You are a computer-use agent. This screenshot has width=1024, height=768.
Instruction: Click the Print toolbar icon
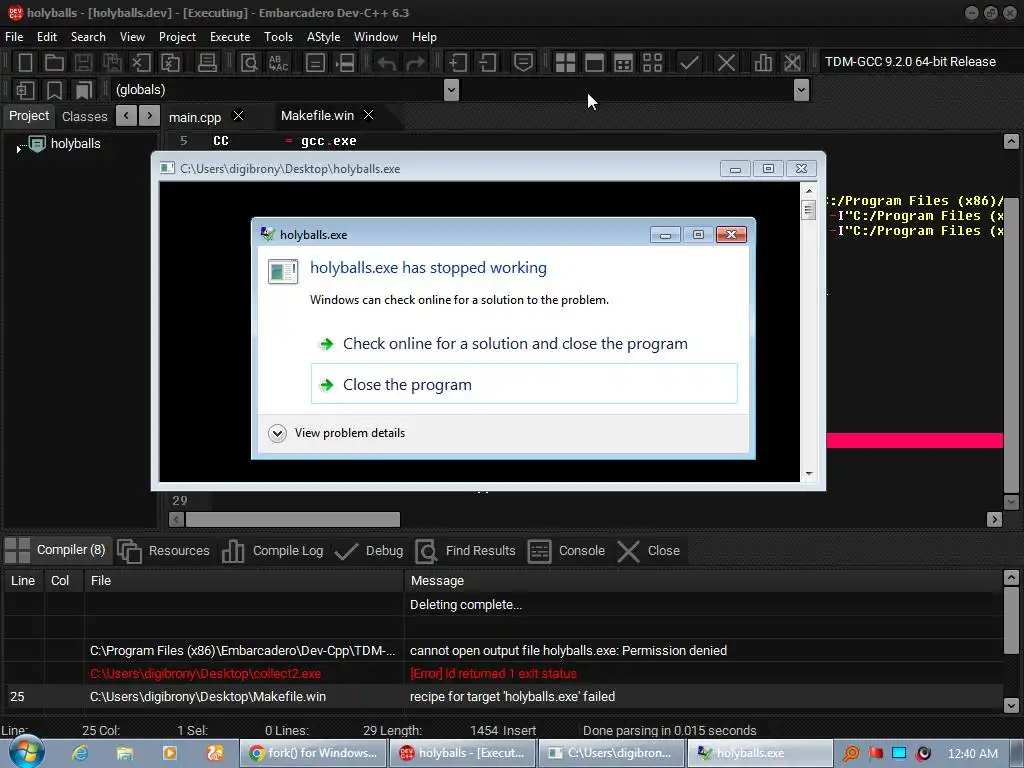click(207, 63)
